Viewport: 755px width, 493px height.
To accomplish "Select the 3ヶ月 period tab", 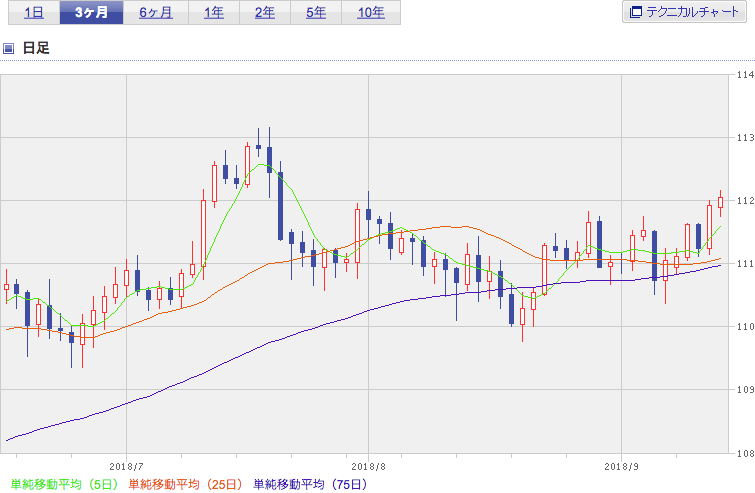I will click(x=91, y=13).
